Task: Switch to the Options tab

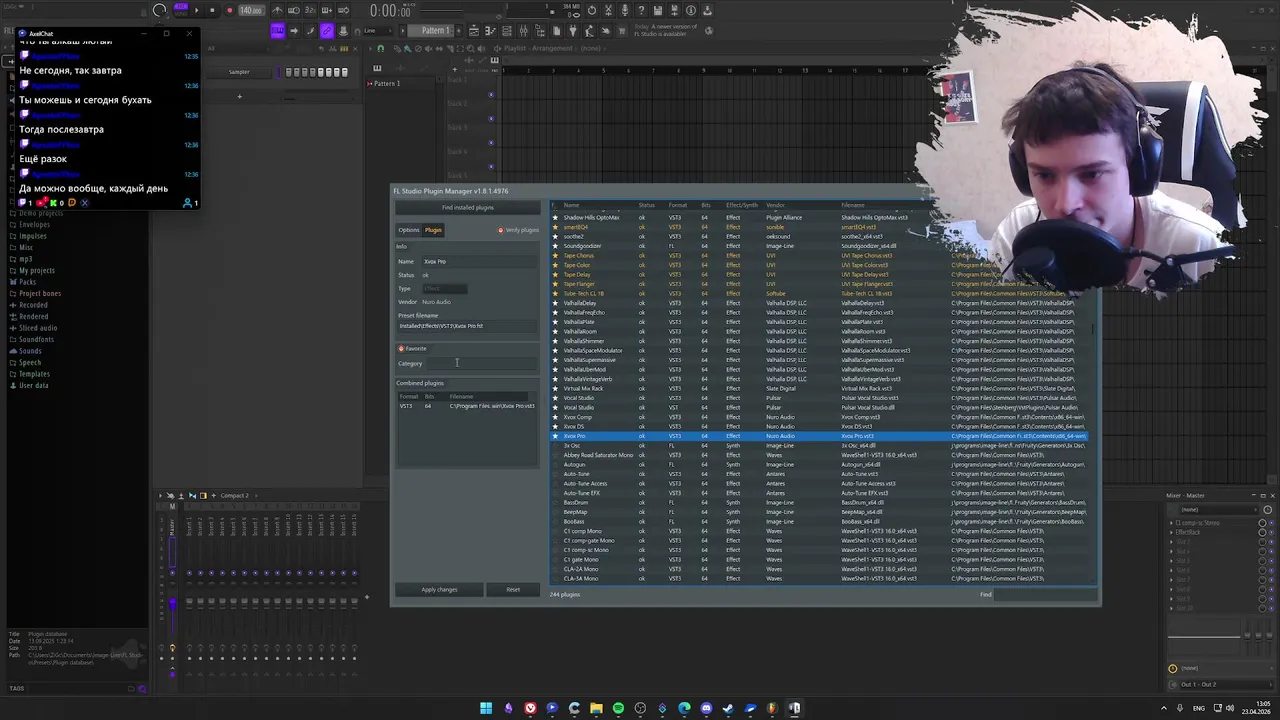Action: point(409,230)
